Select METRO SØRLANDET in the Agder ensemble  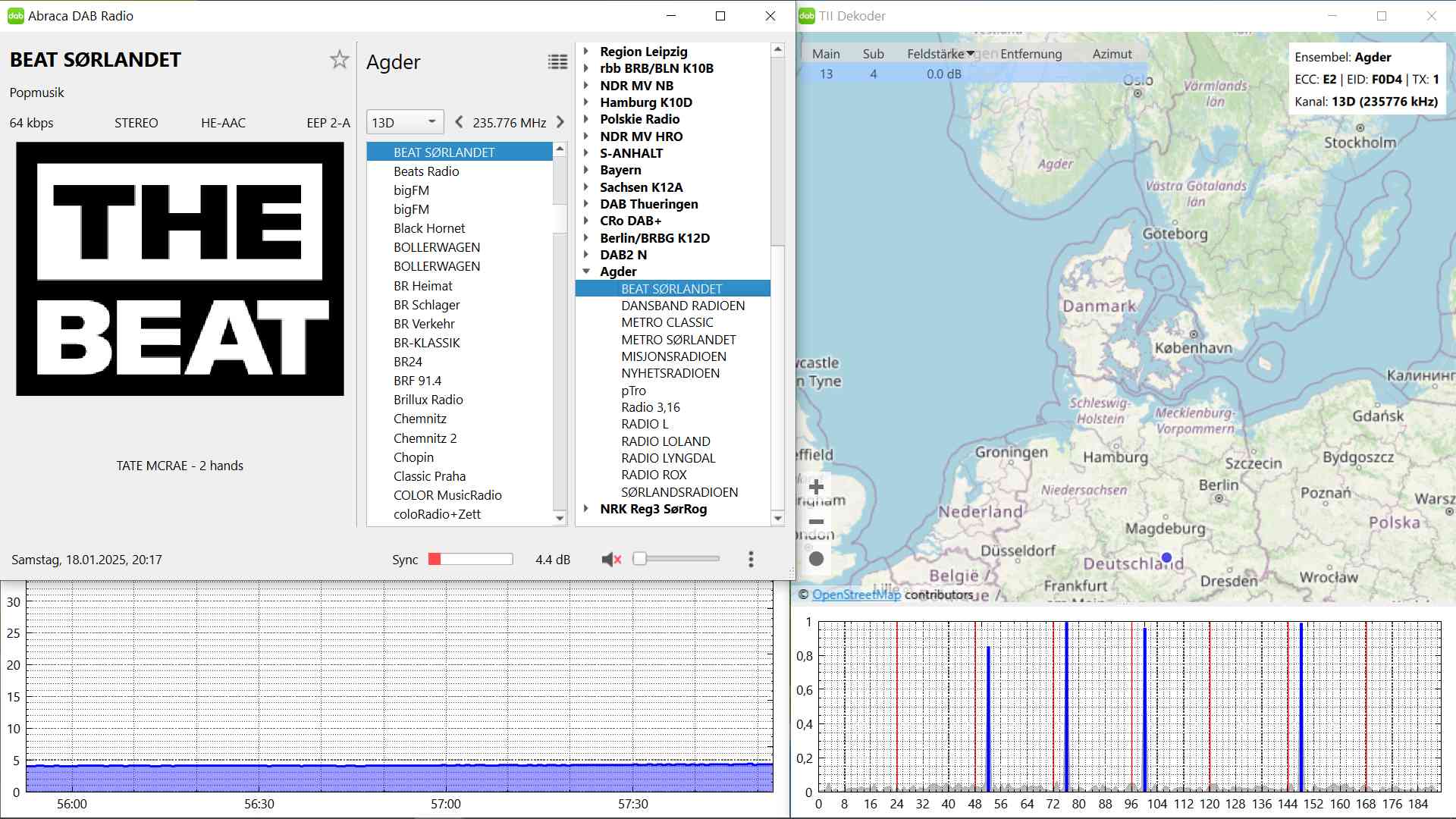[678, 340]
